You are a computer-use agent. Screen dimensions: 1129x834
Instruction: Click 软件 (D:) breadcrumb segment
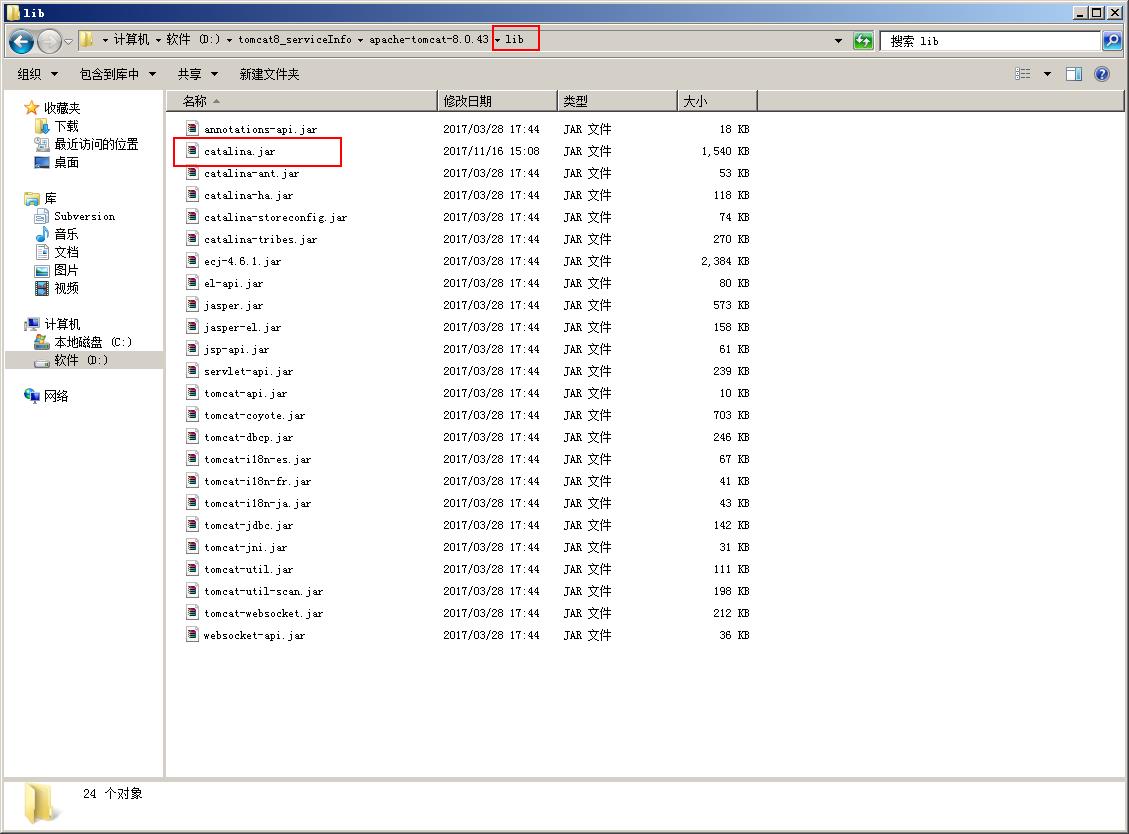click(x=193, y=40)
